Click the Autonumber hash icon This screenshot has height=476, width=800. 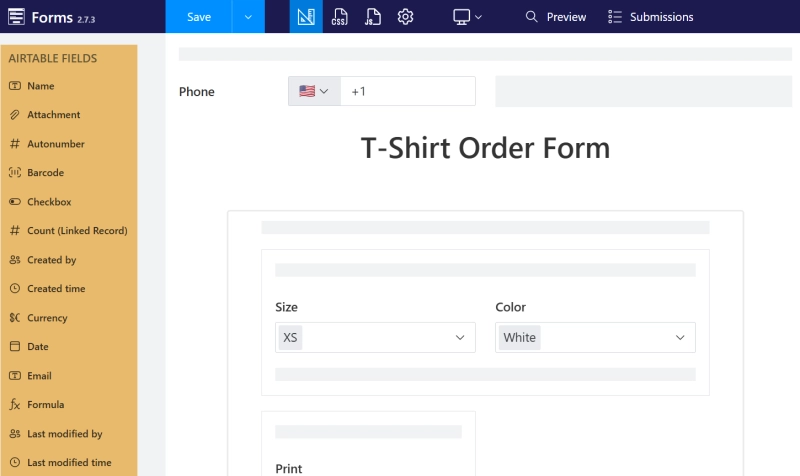click(15, 144)
